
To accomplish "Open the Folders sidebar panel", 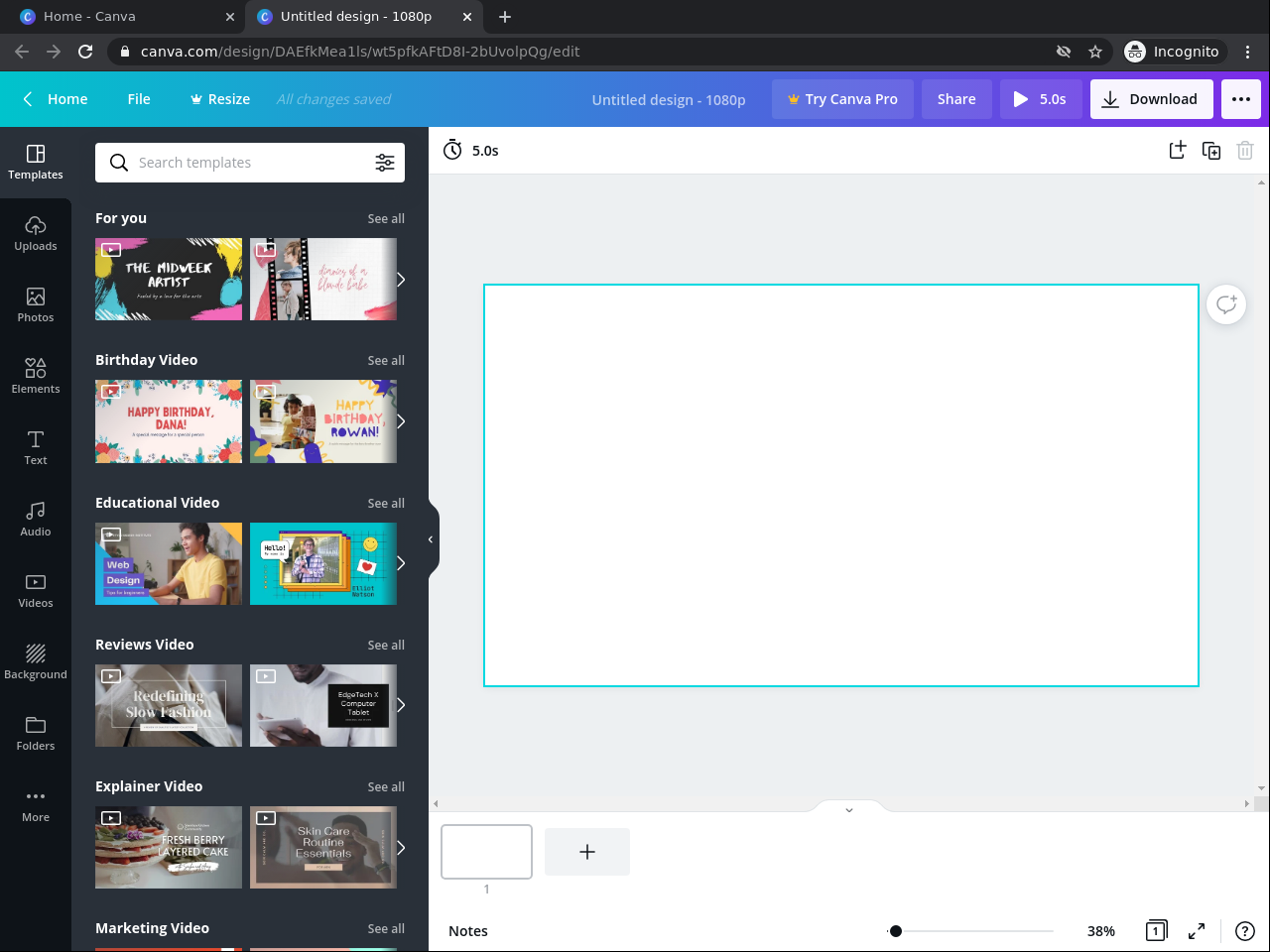I will tap(36, 734).
